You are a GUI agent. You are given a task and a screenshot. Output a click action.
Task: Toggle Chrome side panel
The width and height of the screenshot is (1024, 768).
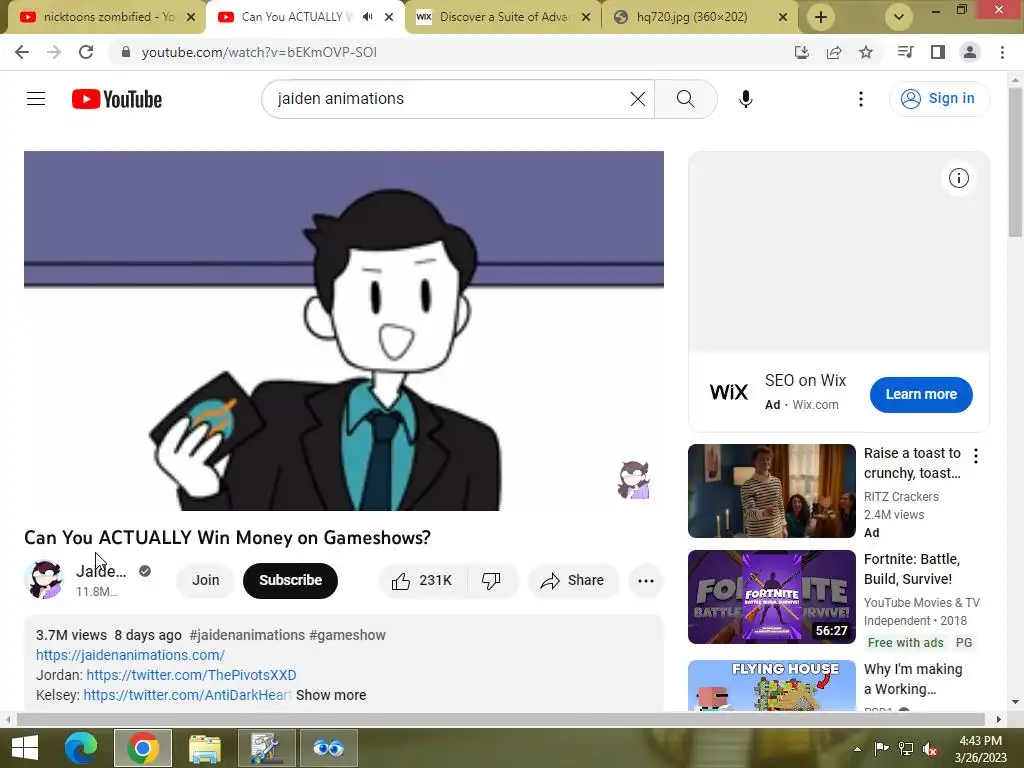pos(938,52)
